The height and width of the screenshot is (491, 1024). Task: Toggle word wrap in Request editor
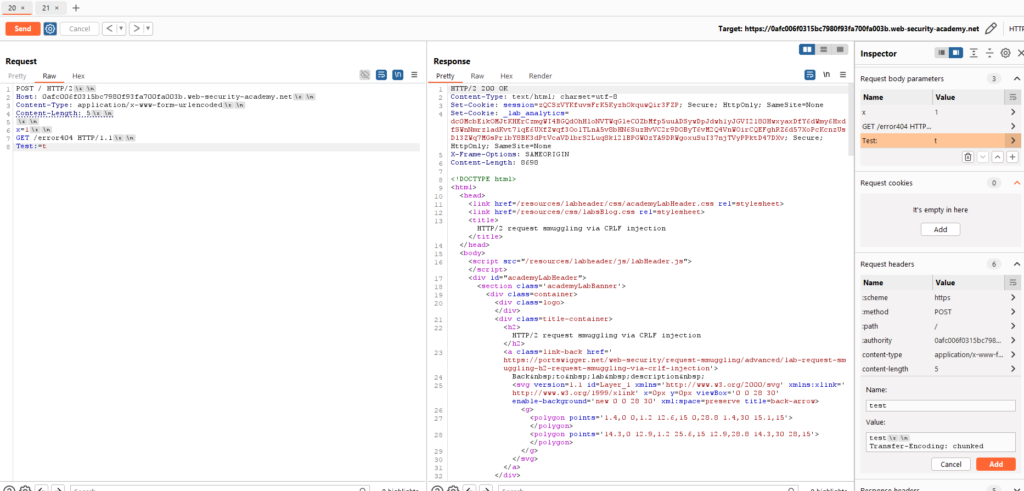[x=381, y=76]
